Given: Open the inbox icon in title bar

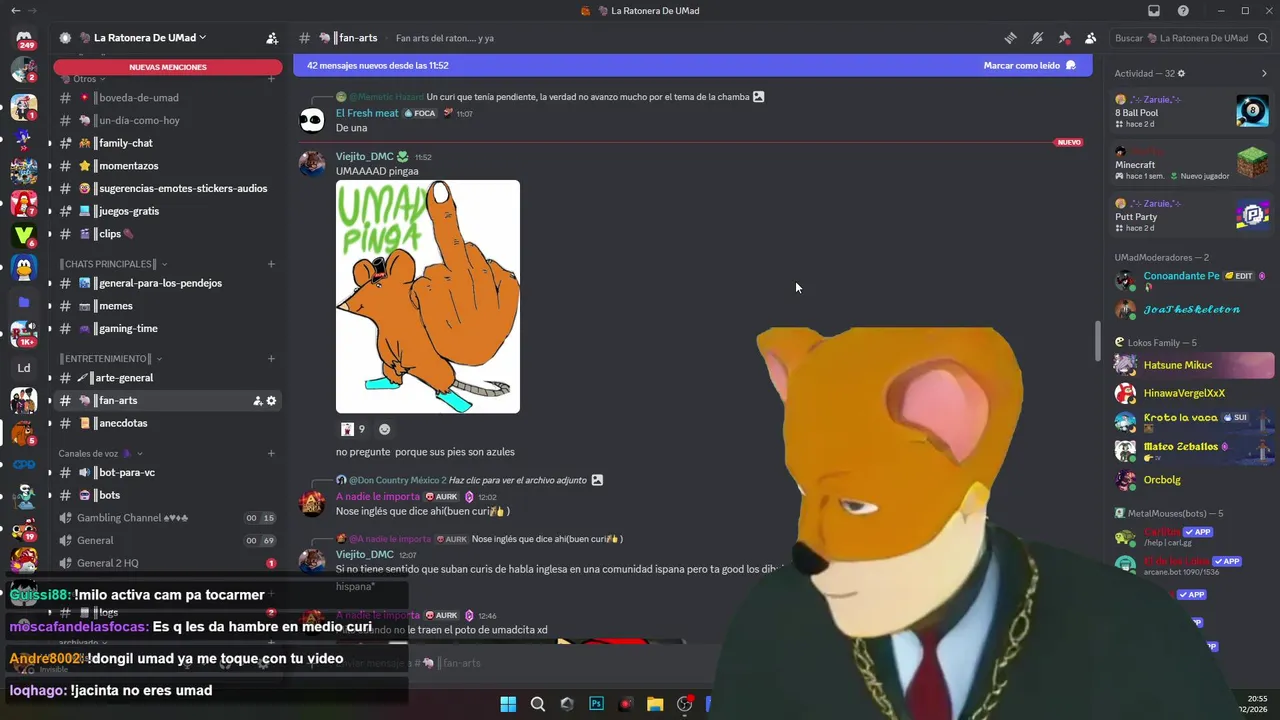Looking at the screenshot, I should pyautogui.click(x=1154, y=11).
